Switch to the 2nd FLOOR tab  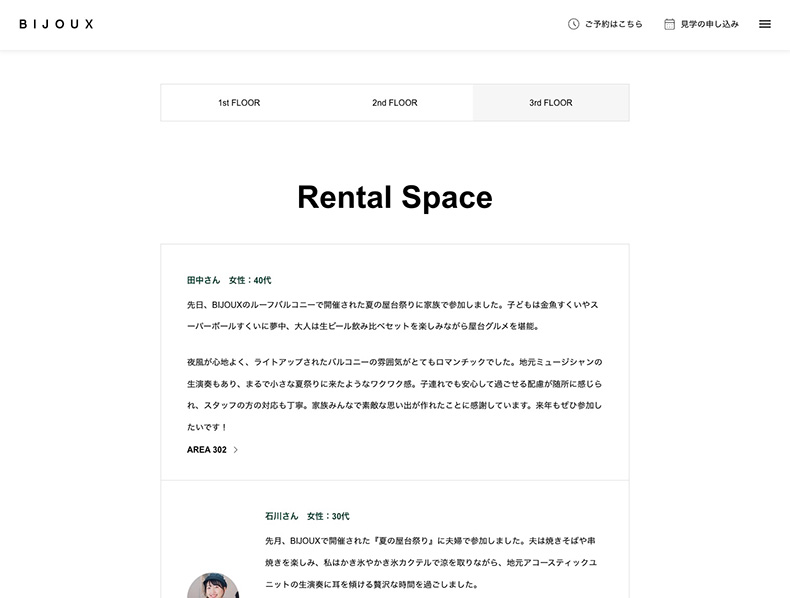(395, 103)
